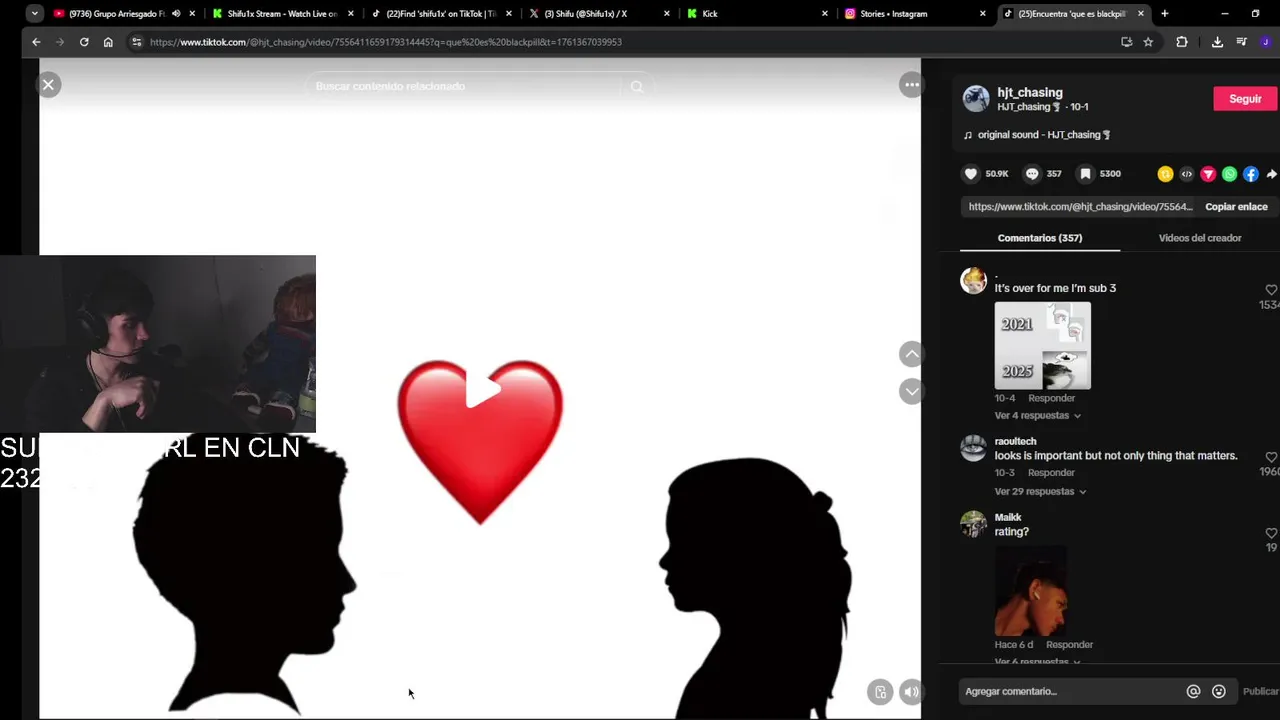
Task: Open the hjt_chasing profile avatar
Action: point(976,99)
